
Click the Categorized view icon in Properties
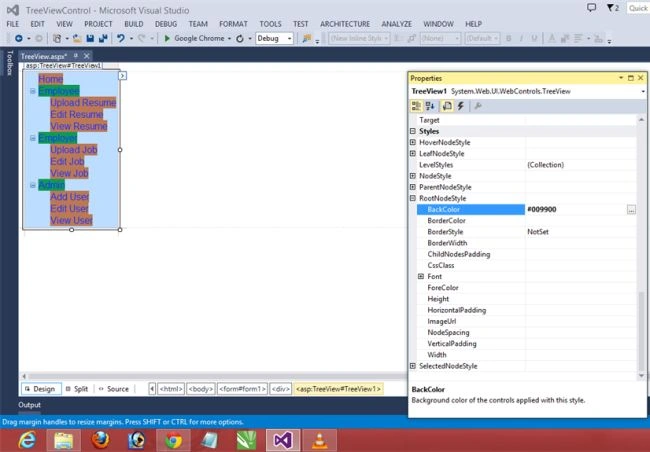click(416, 106)
